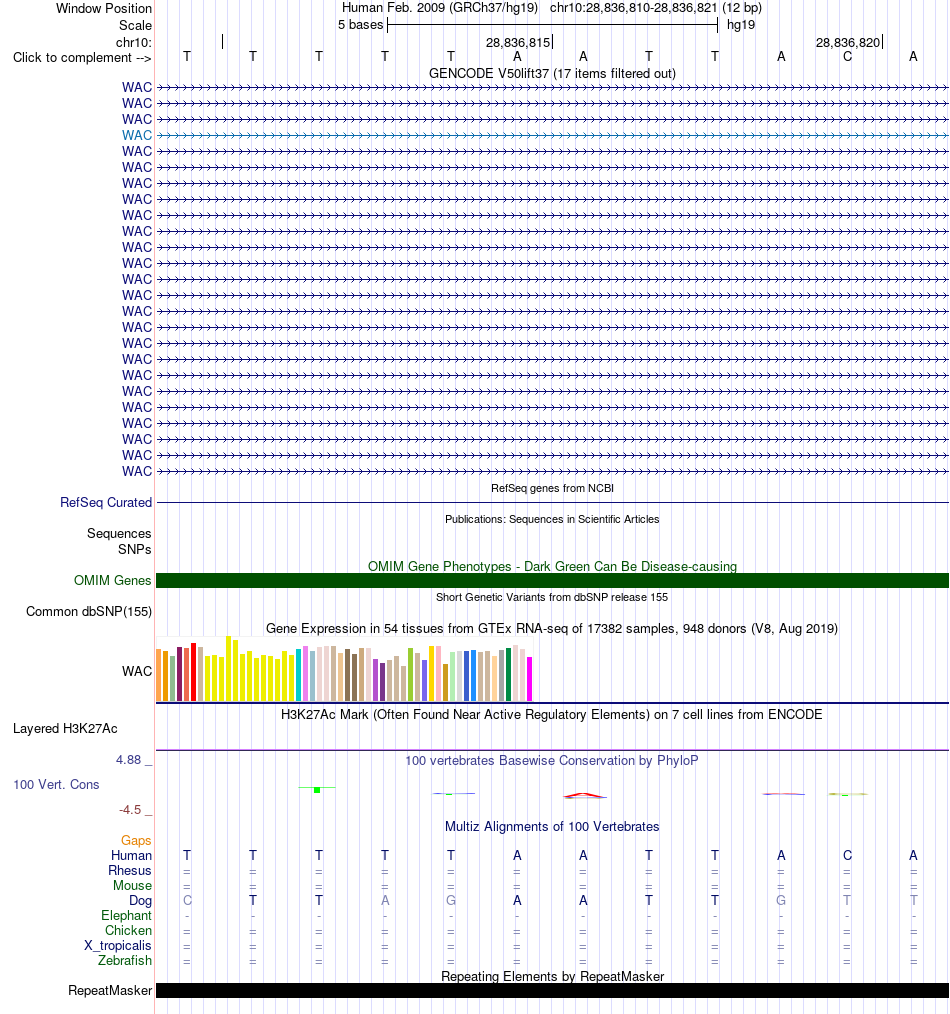Click 'Multiz Alignments of 100 Vertebrates' title
950x1014 pixels.
click(552, 826)
